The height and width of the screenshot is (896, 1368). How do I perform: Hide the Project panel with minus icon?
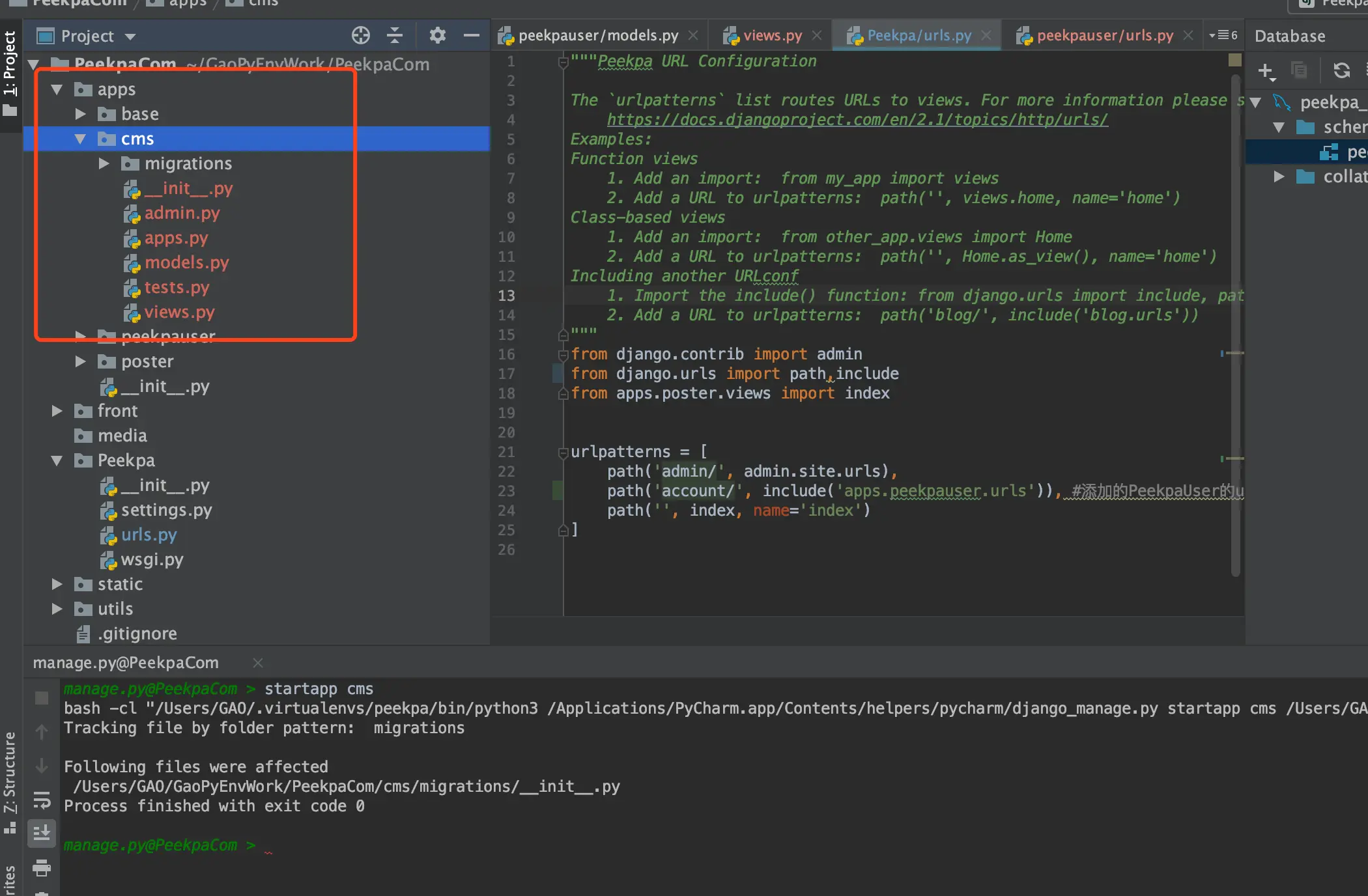(x=472, y=35)
